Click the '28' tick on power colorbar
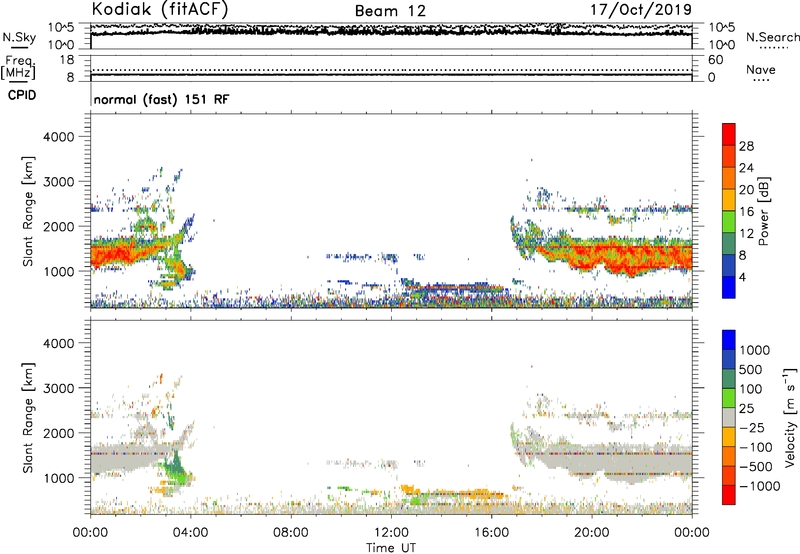Image resolution: width=800 pixels, height=554 pixels. click(x=746, y=146)
